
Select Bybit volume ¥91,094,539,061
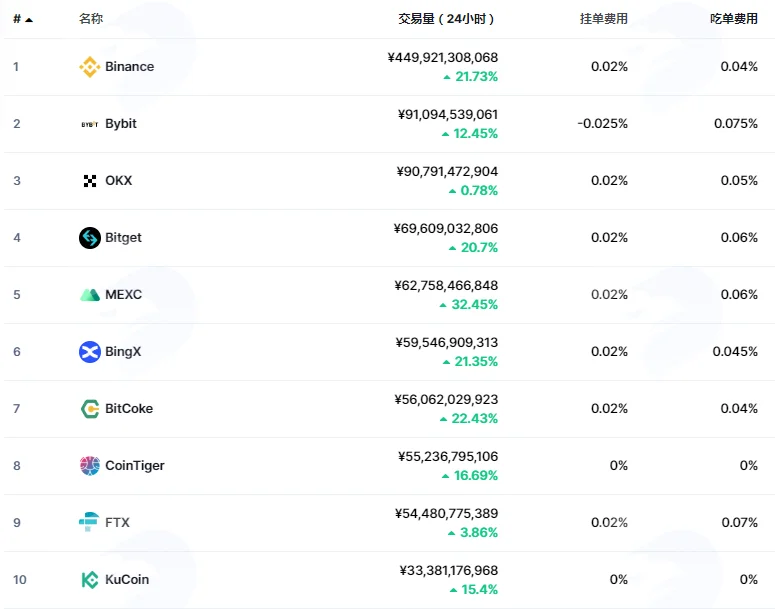click(x=448, y=115)
